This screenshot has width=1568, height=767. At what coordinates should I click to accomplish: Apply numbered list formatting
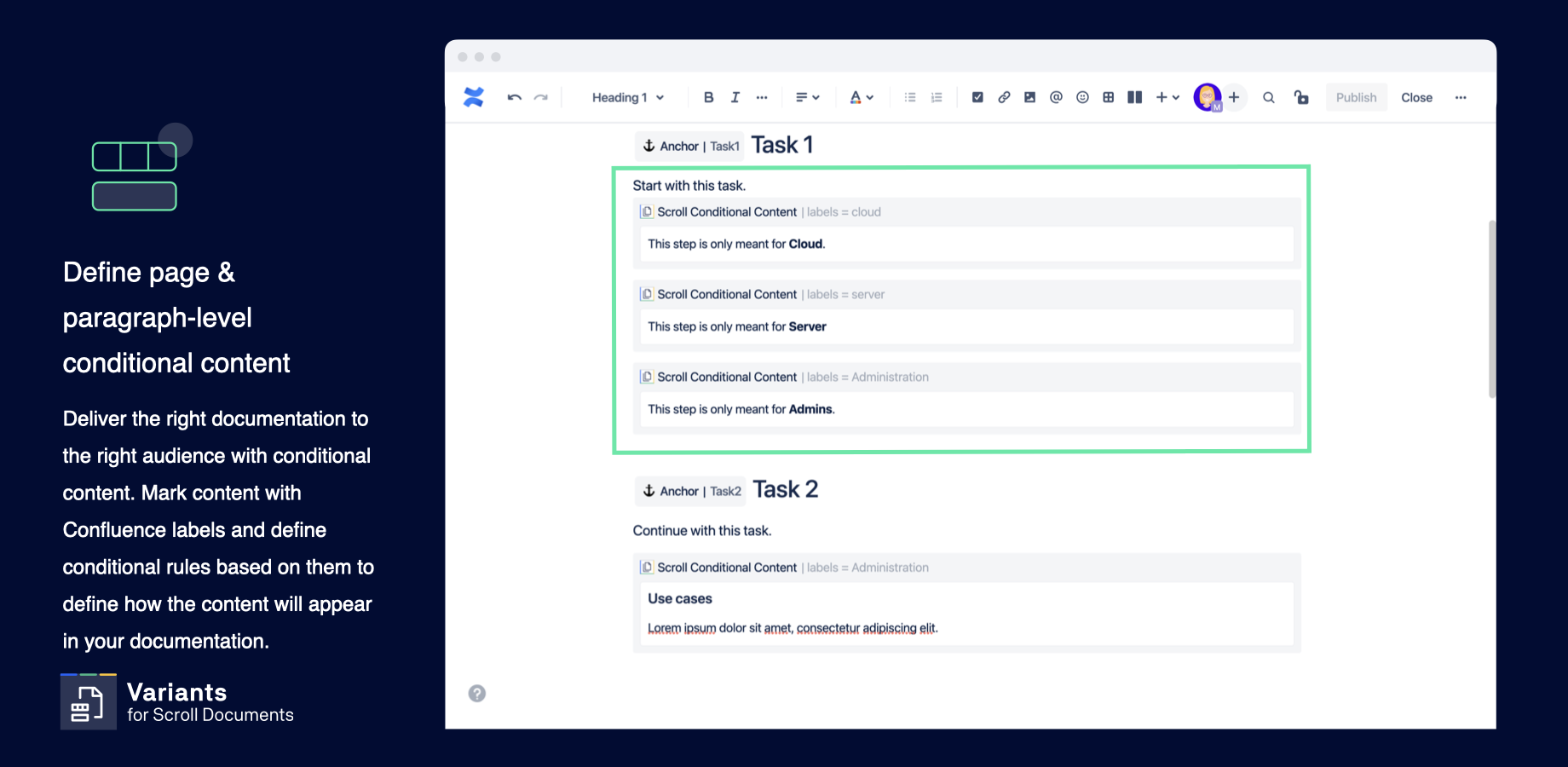[x=937, y=97]
